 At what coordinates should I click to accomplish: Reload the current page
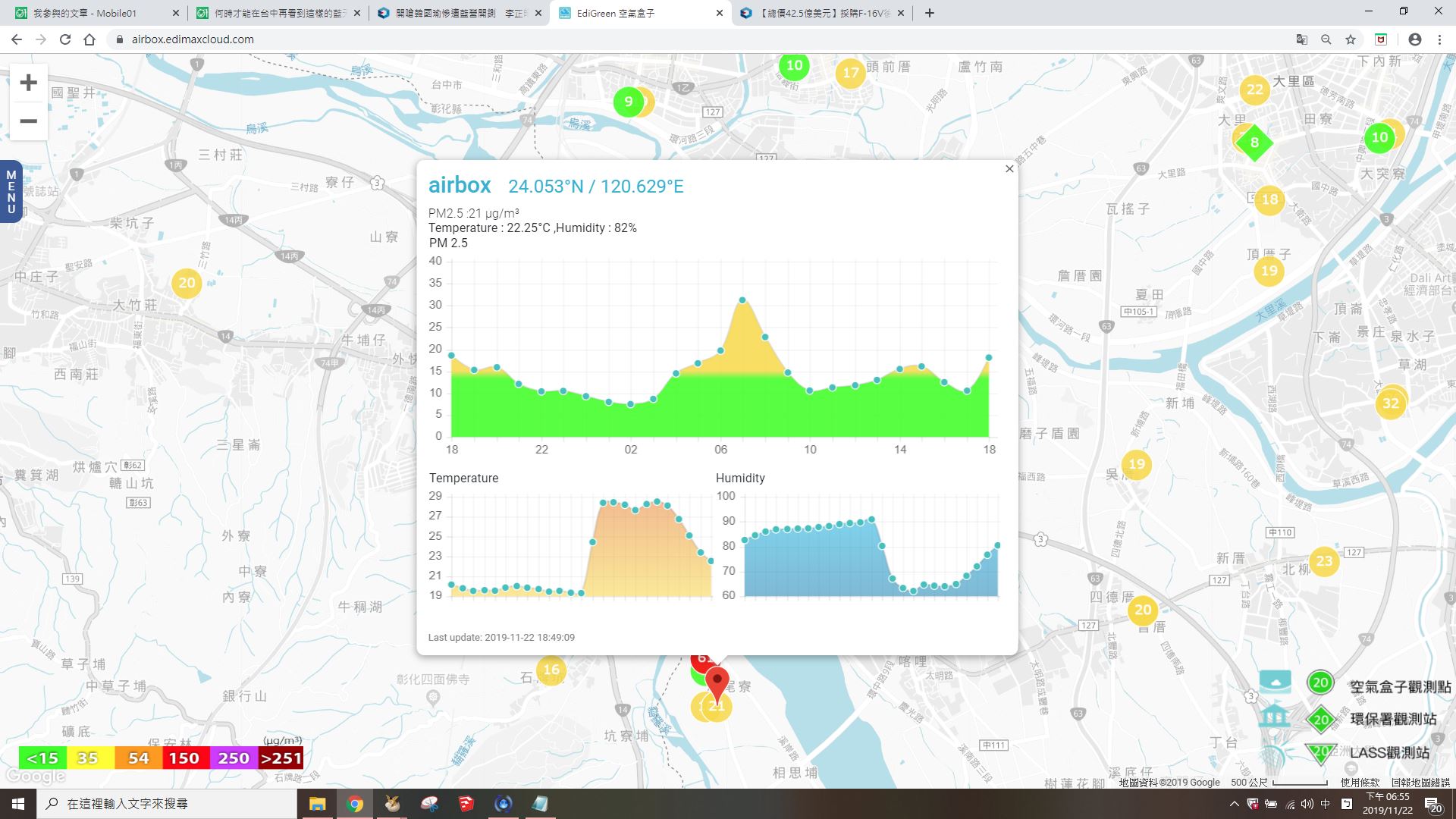(x=65, y=39)
